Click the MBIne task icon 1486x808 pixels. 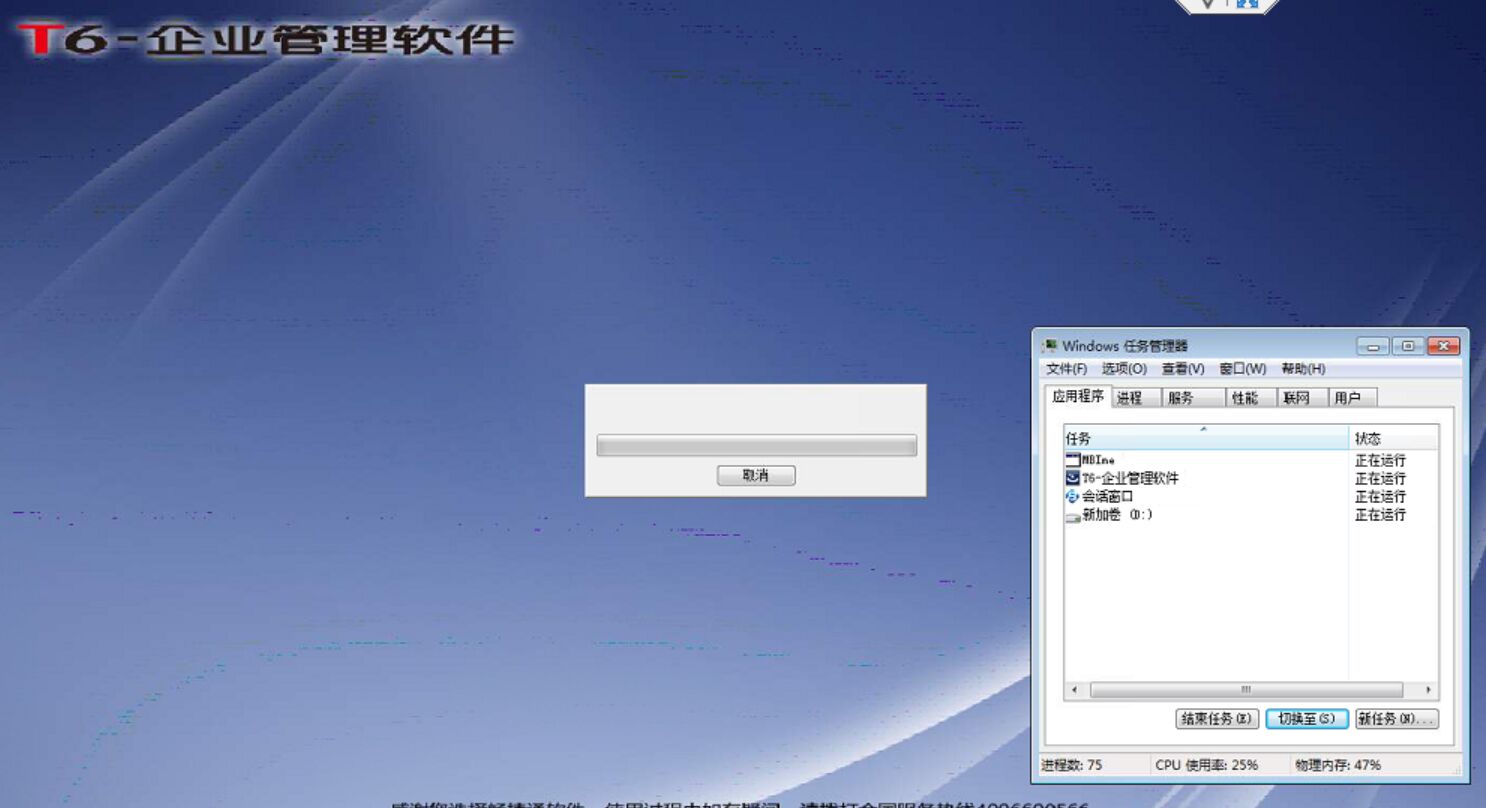[x=1073, y=460]
